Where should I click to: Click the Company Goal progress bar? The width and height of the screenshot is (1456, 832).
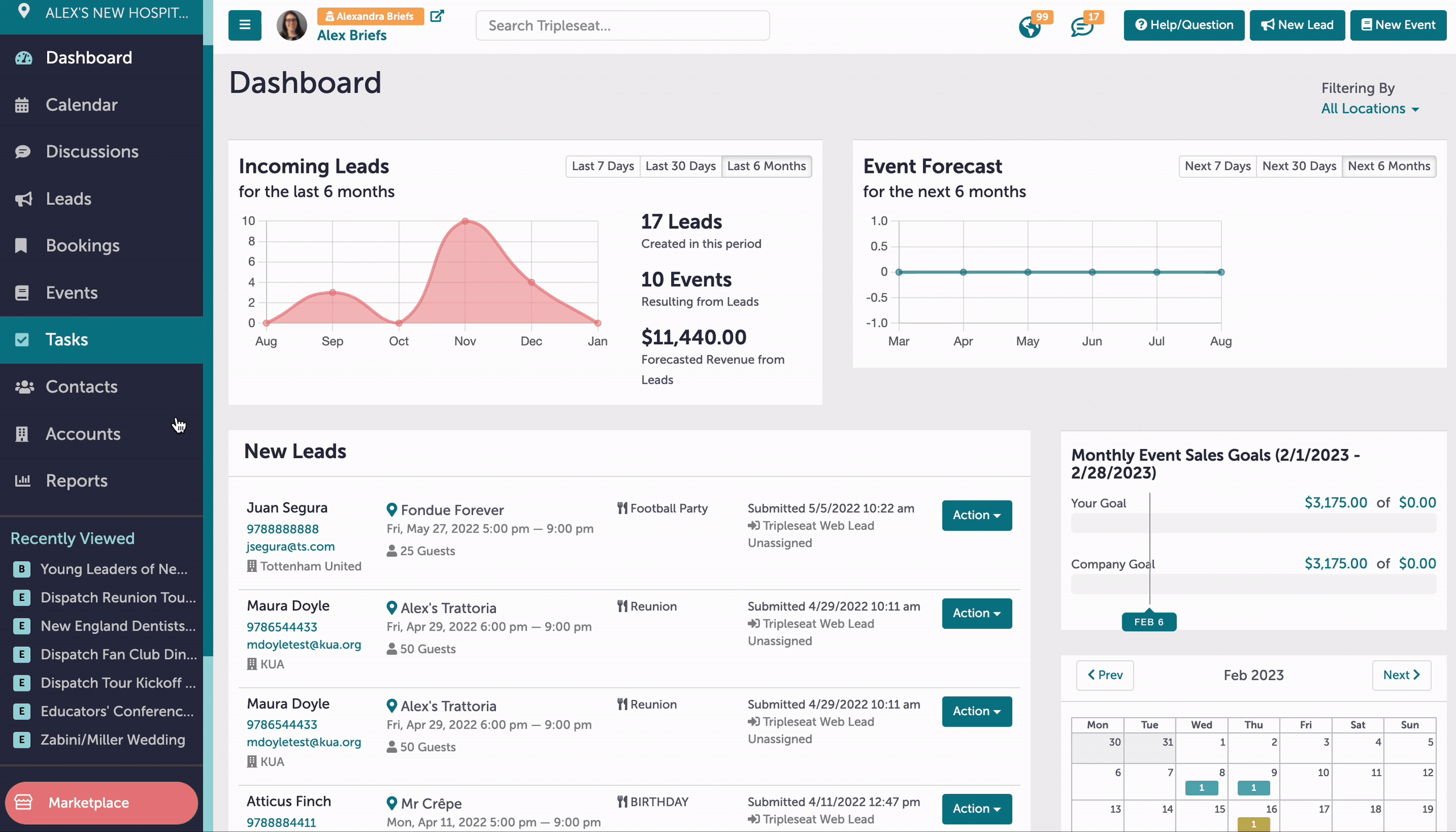(1254, 584)
